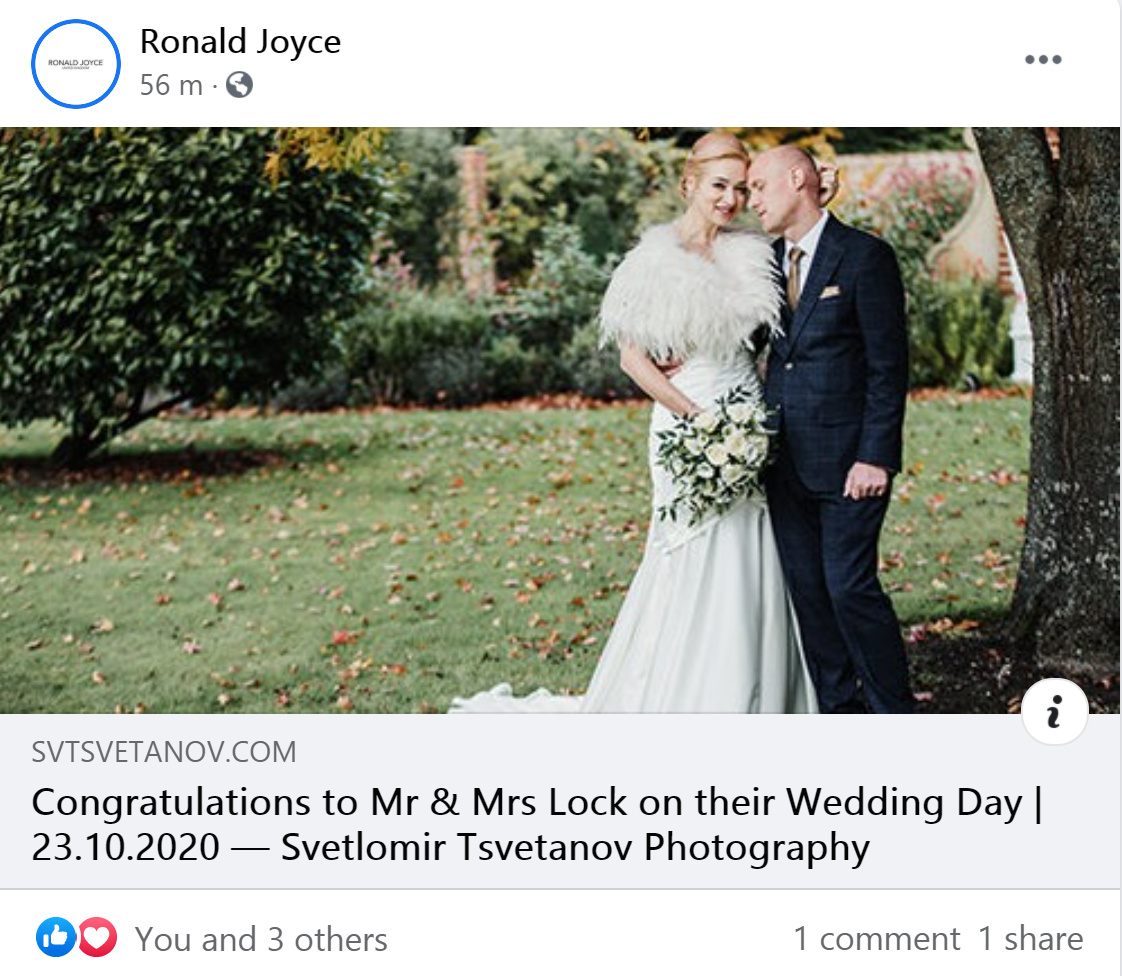The image size is (1122, 976).
Task: Click the link info 'i' icon
Action: [x=1054, y=711]
